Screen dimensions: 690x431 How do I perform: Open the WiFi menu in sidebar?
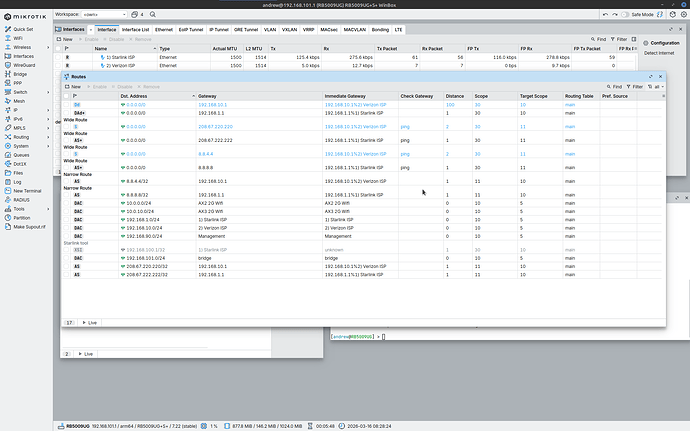[18, 38]
